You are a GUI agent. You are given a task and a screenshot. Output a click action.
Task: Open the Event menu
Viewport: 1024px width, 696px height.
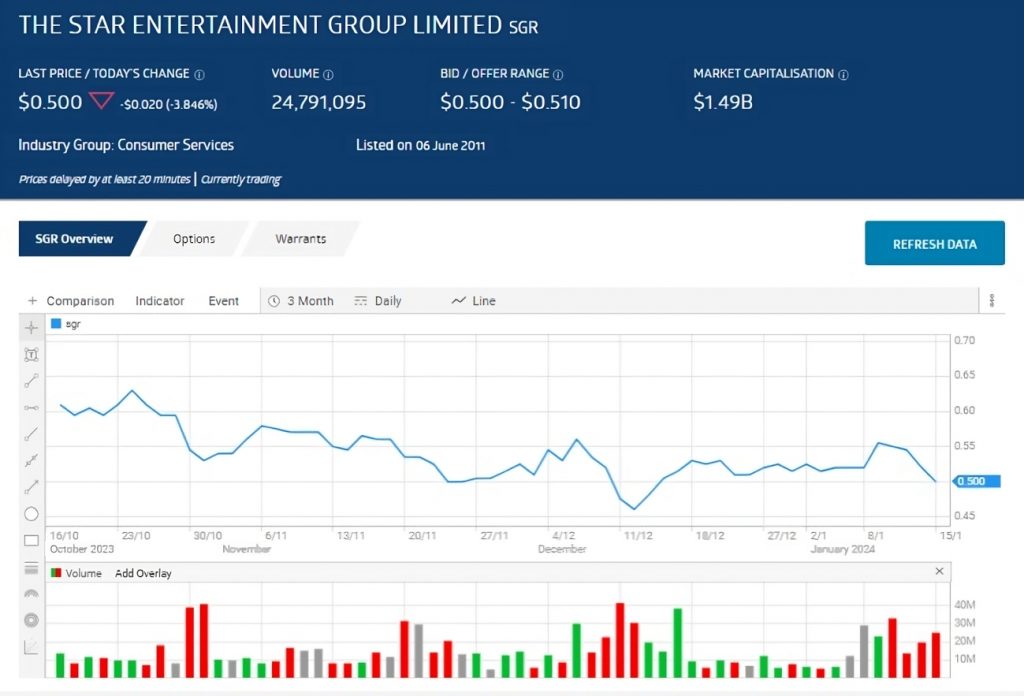[223, 301]
